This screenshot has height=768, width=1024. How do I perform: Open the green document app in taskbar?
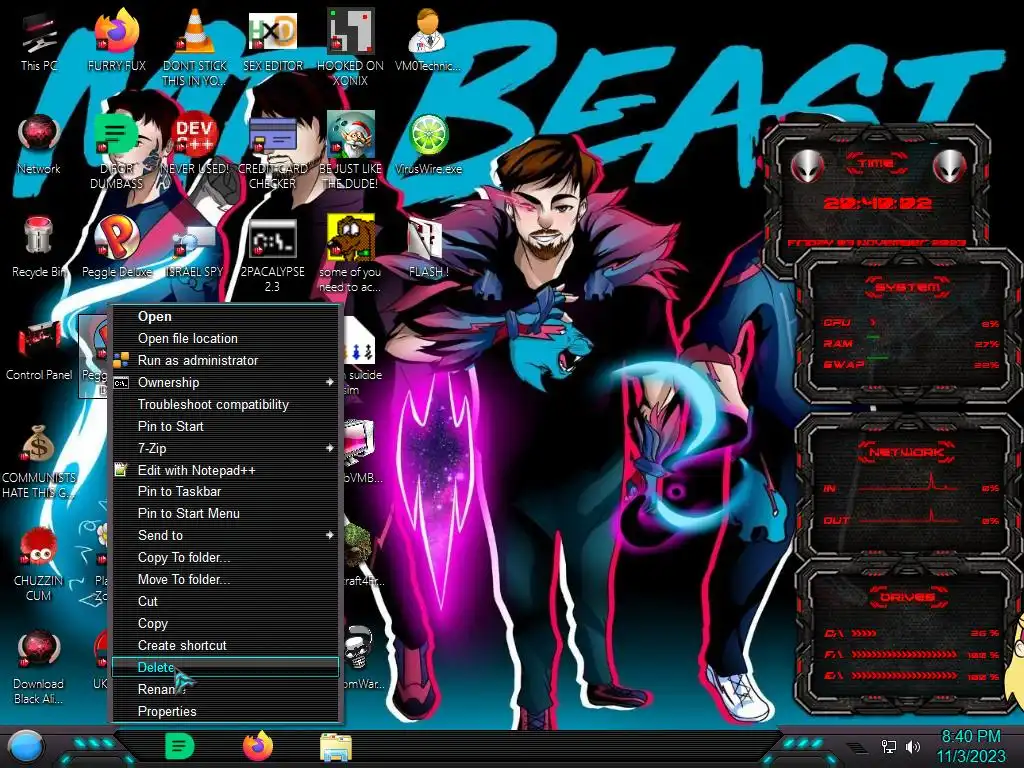point(180,746)
